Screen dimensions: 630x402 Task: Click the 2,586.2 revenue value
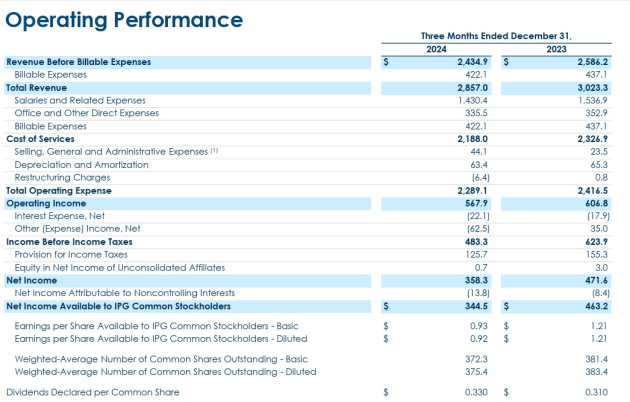[593, 62]
